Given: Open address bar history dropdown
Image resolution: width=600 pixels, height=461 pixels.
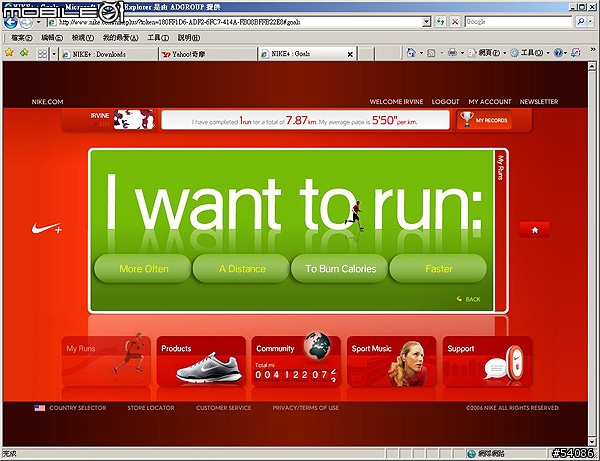Looking at the screenshot, I should [427, 22].
